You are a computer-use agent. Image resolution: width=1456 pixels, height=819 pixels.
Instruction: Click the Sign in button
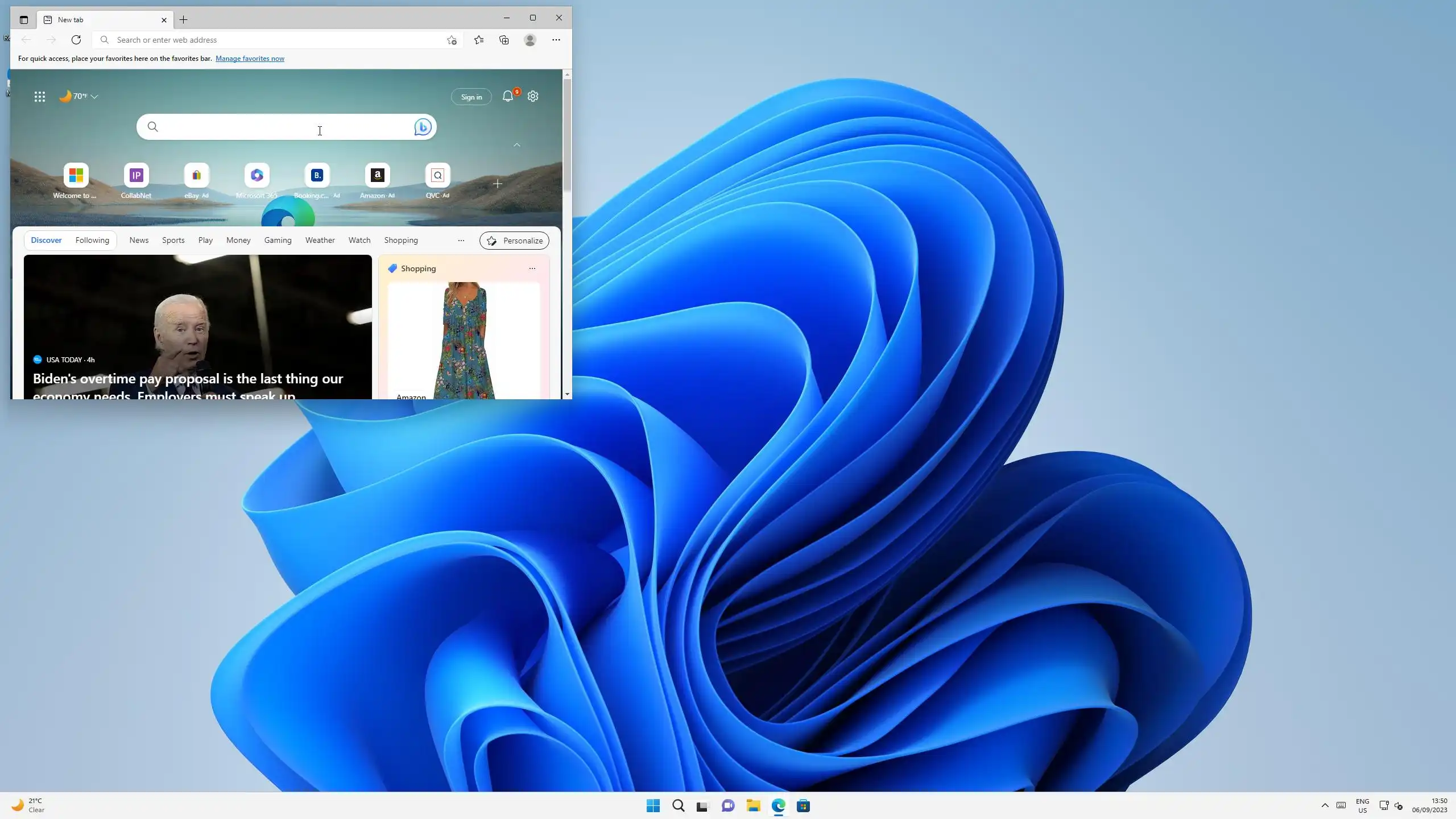coord(471,97)
